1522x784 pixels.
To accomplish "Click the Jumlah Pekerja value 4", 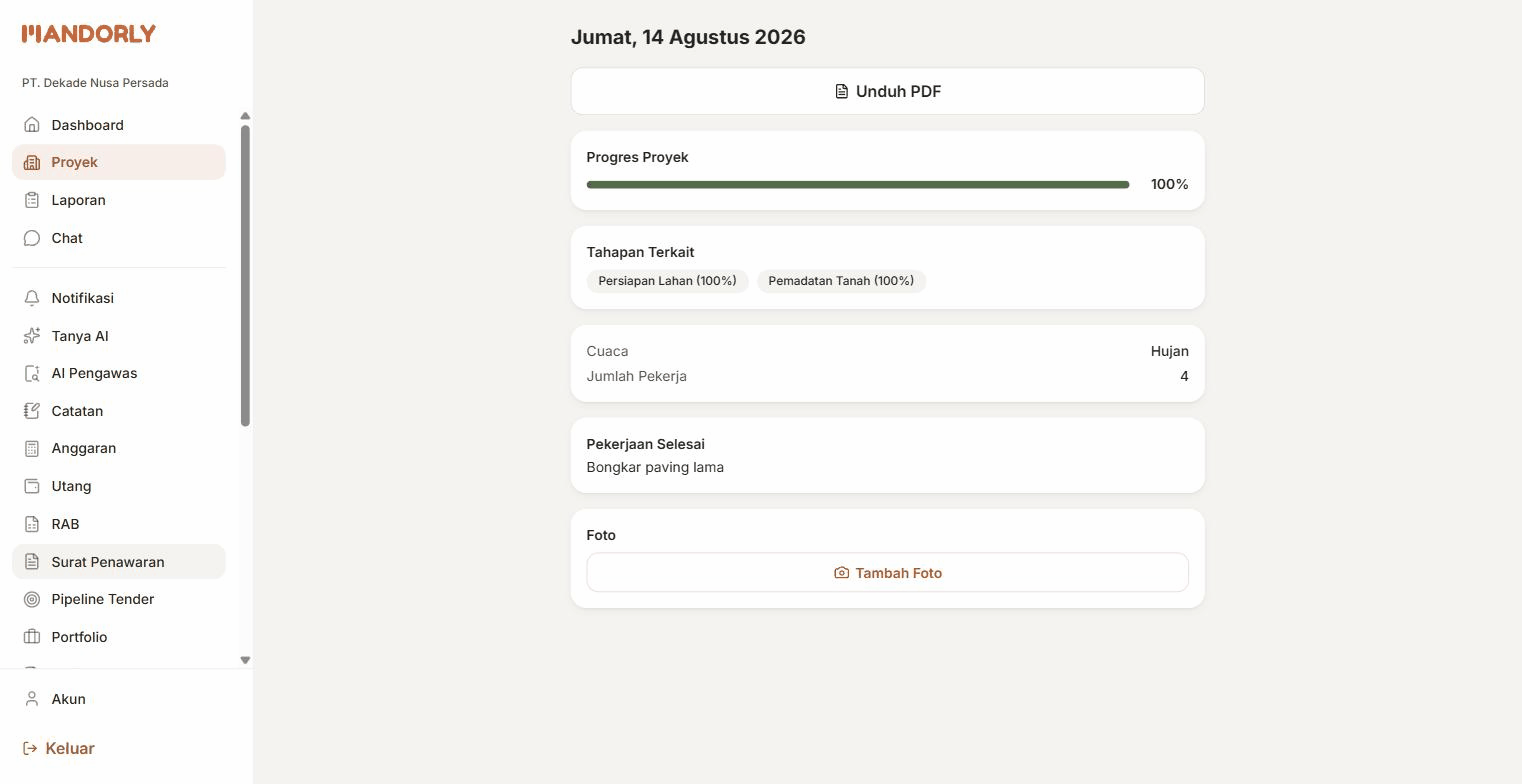I will (1184, 376).
